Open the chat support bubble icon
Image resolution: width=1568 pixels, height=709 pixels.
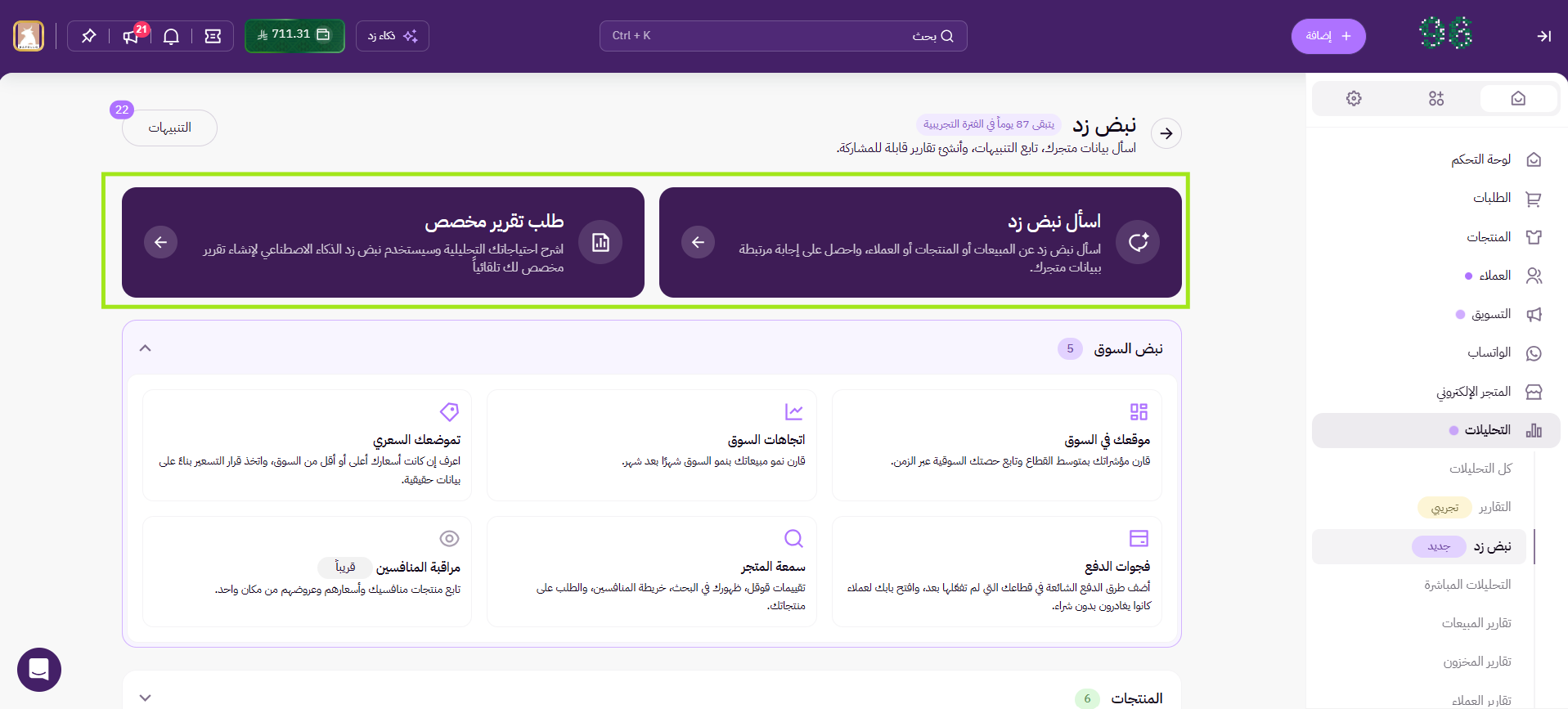(39, 670)
